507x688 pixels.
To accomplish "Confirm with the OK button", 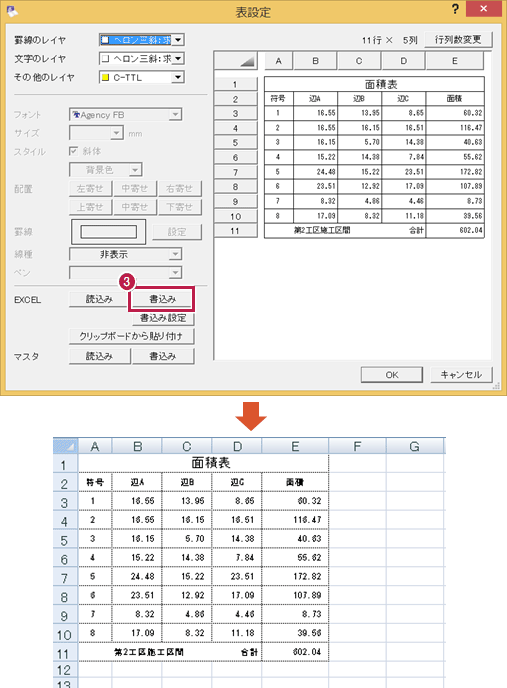I will [392, 375].
